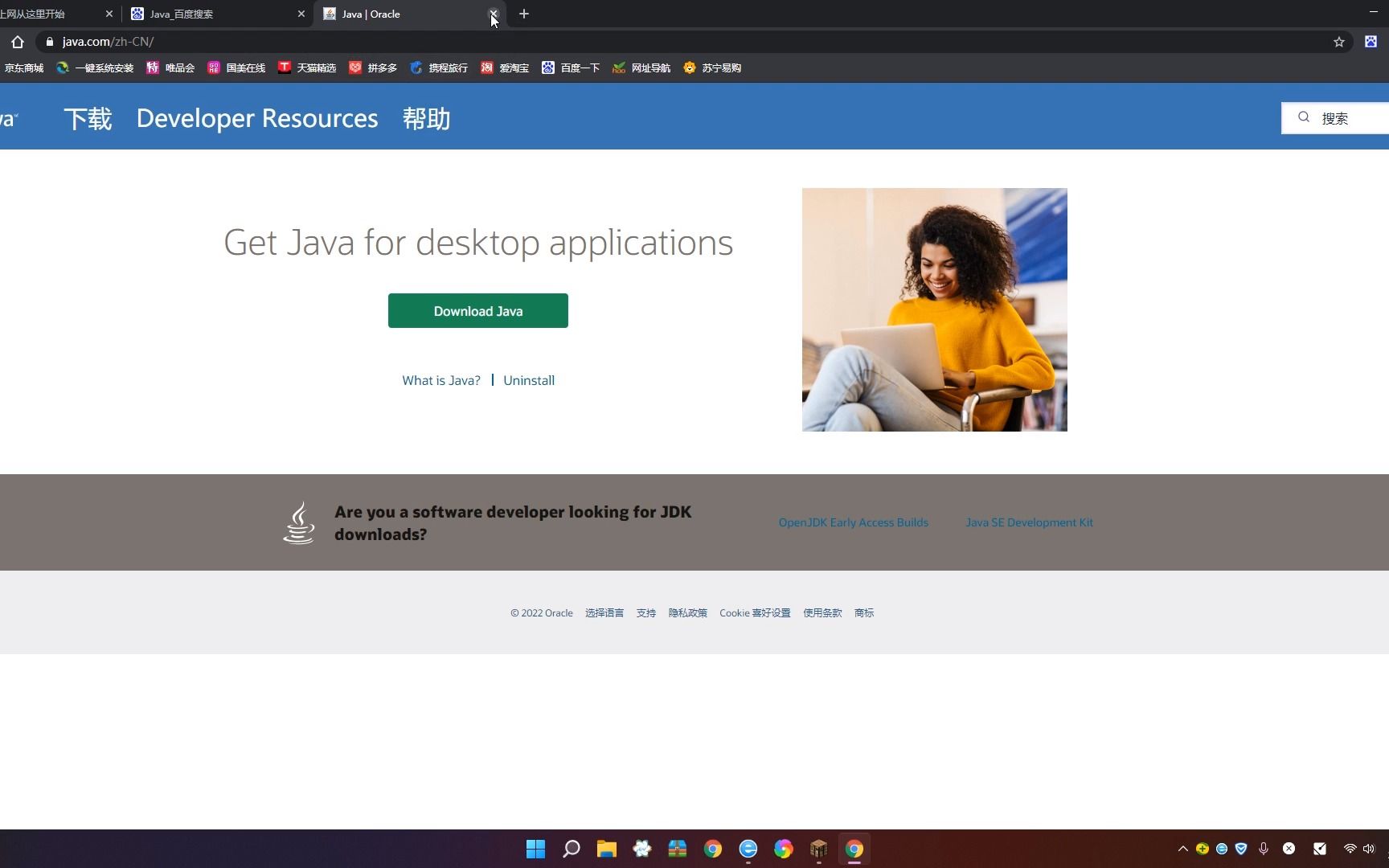Click the blue shield security tray icon
The width and height of the screenshot is (1389, 868).
click(1241, 849)
